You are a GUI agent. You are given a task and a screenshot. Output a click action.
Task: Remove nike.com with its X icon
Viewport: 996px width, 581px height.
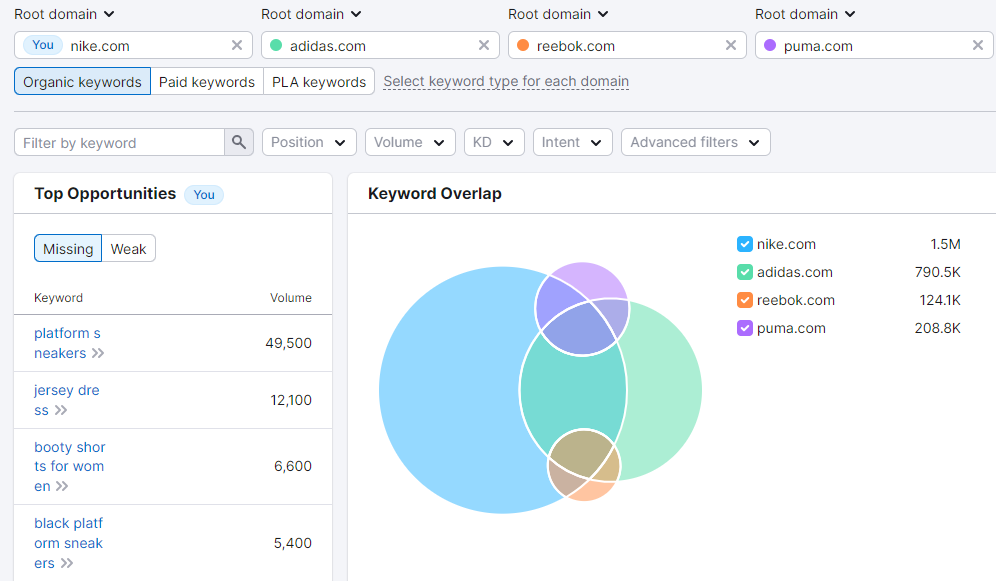pyautogui.click(x=236, y=45)
